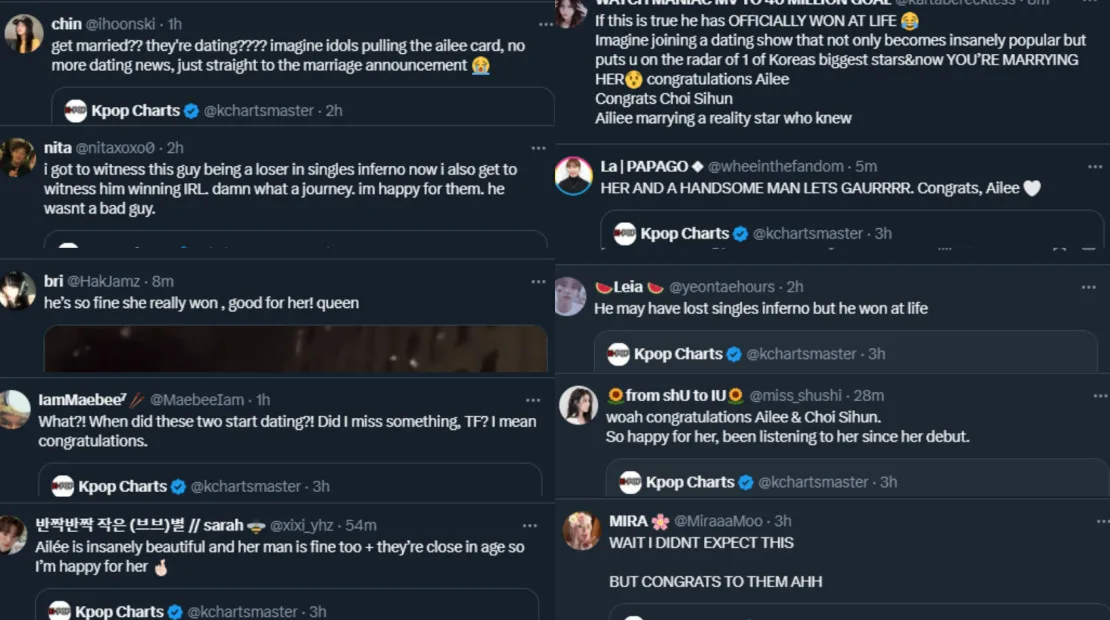Image resolution: width=1110 pixels, height=620 pixels.
Task: Open Kpop Charts quoted tweet under Leia's reply
Action: coord(845,353)
